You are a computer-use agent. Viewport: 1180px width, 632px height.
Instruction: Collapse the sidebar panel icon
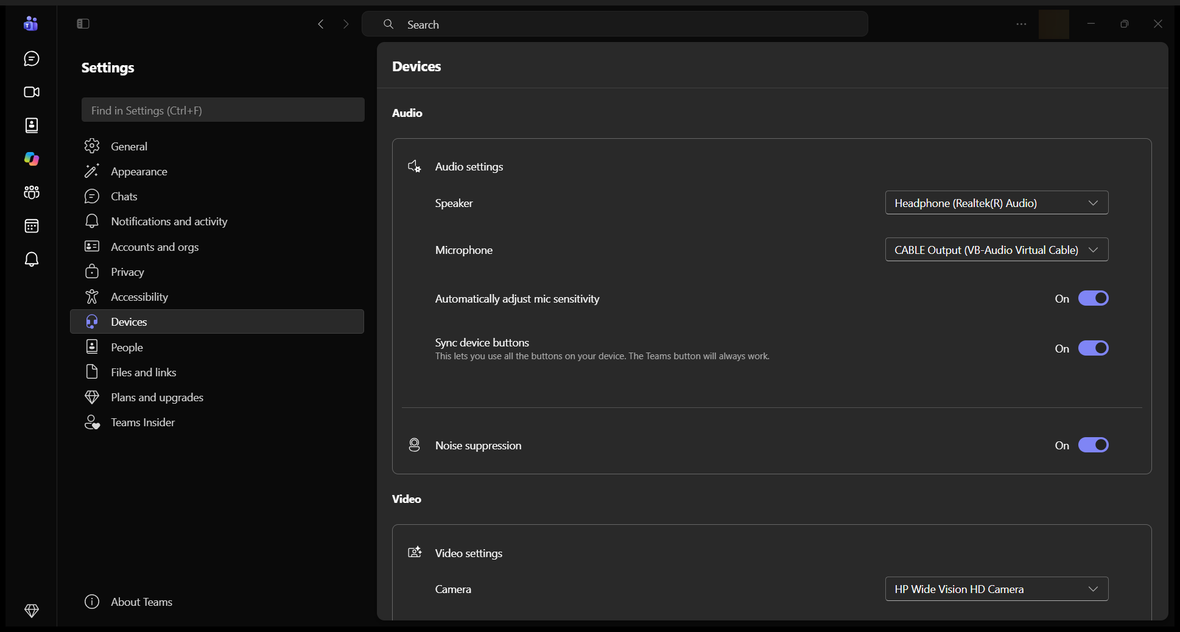[x=83, y=24]
